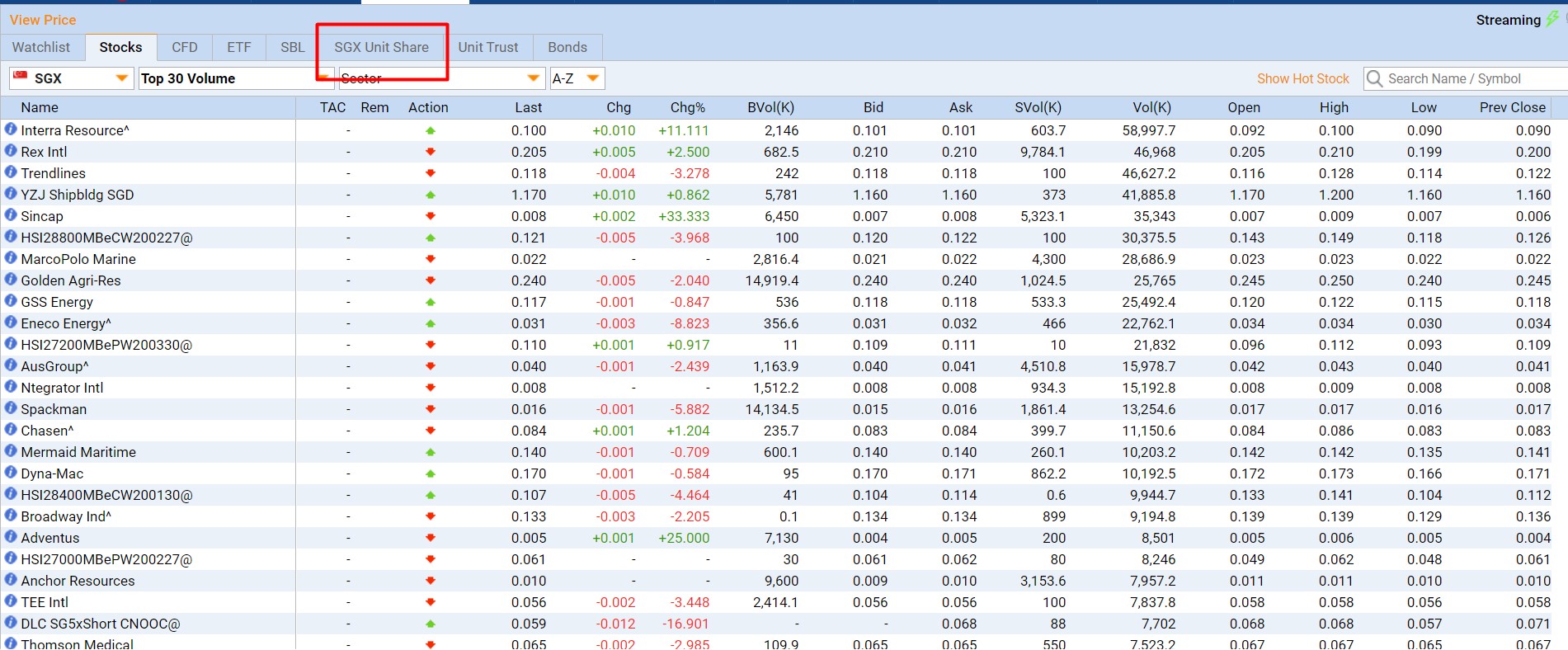Click the Search Name / Symbol field
The image size is (1568, 650).
point(1466,78)
